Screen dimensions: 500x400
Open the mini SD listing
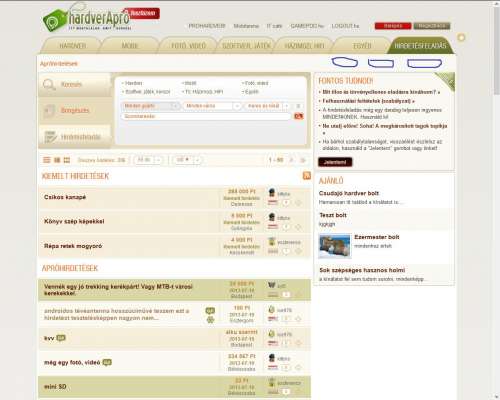(x=55, y=387)
